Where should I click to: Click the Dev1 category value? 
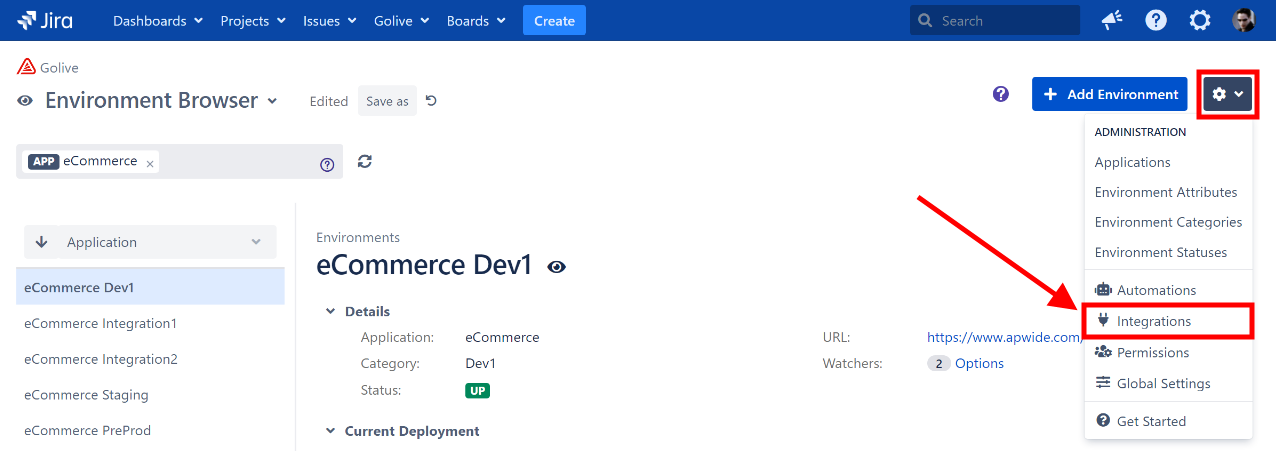pyautogui.click(x=481, y=363)
